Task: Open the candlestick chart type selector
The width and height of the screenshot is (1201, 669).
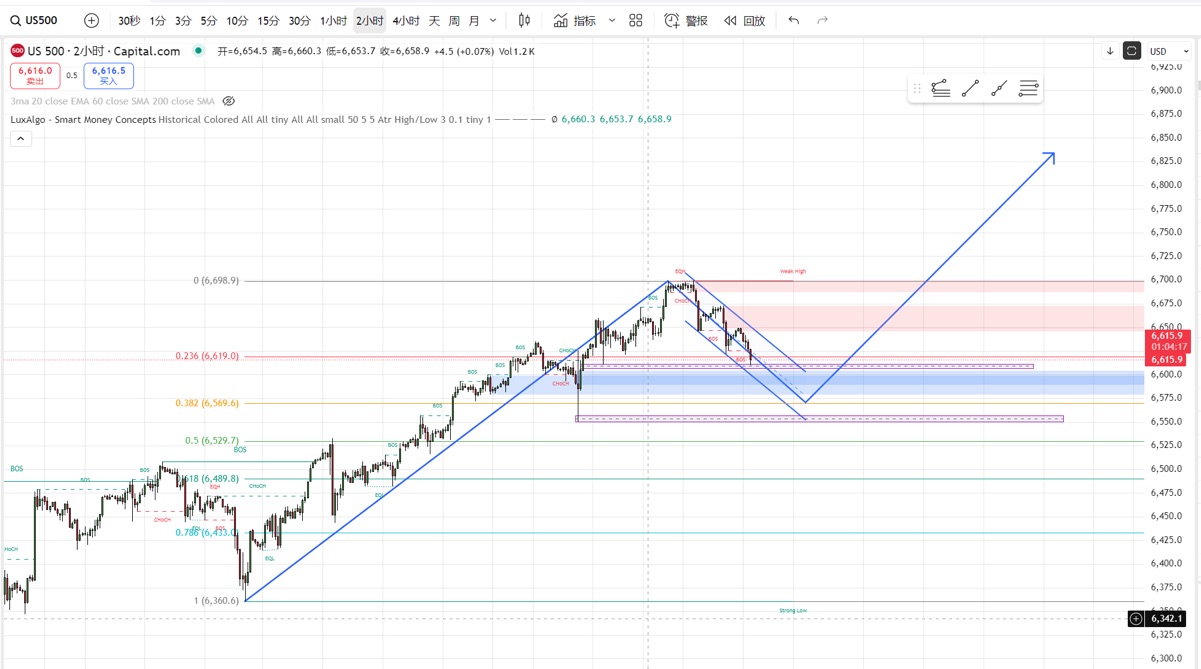Action: coord(524,20)
